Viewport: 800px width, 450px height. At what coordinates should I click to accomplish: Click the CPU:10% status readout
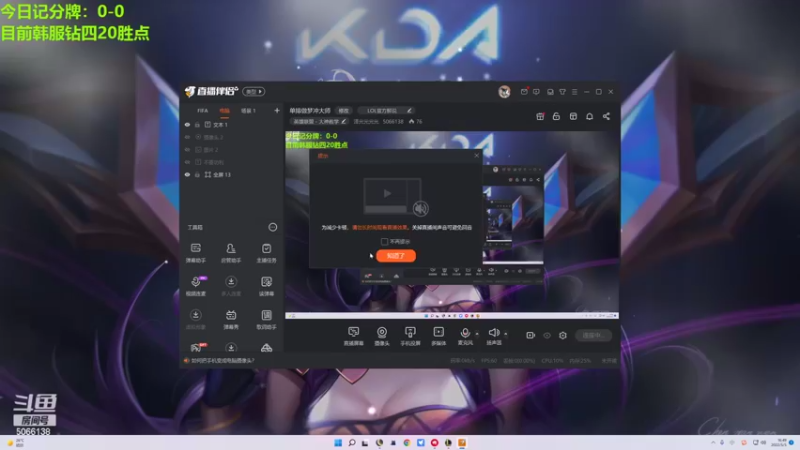(552, 361)
